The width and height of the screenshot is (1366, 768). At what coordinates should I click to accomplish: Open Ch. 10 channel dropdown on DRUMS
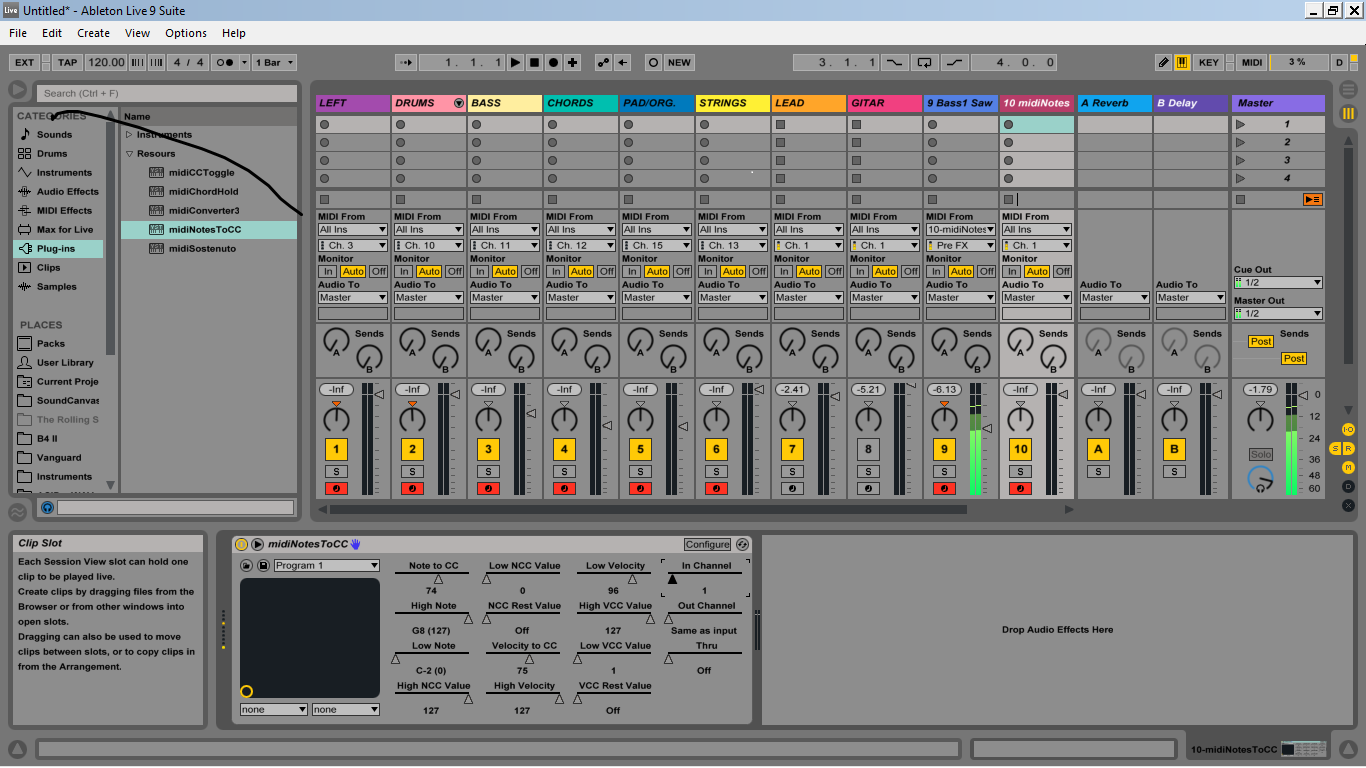[x=428, y=245]
